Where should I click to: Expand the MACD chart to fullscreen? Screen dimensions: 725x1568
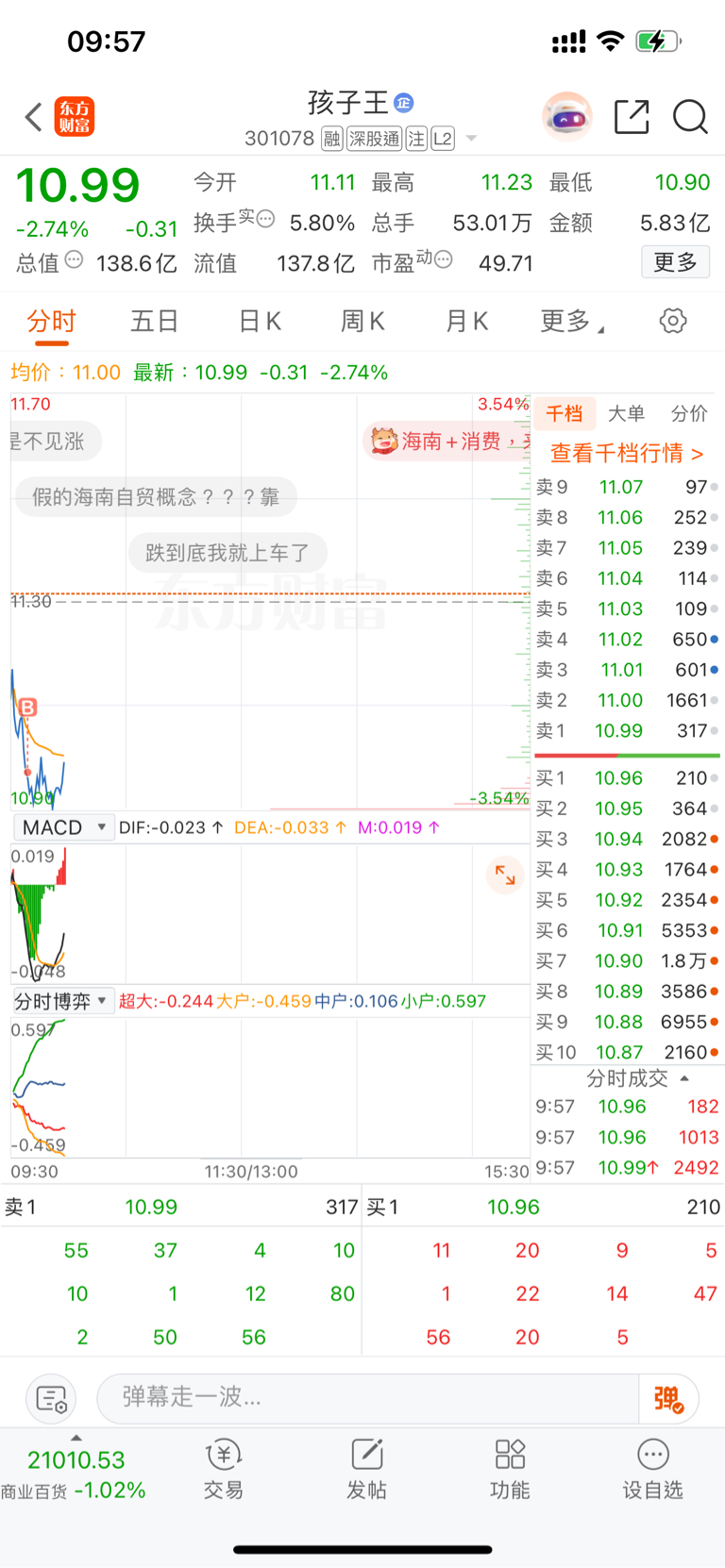click(505, 875)
